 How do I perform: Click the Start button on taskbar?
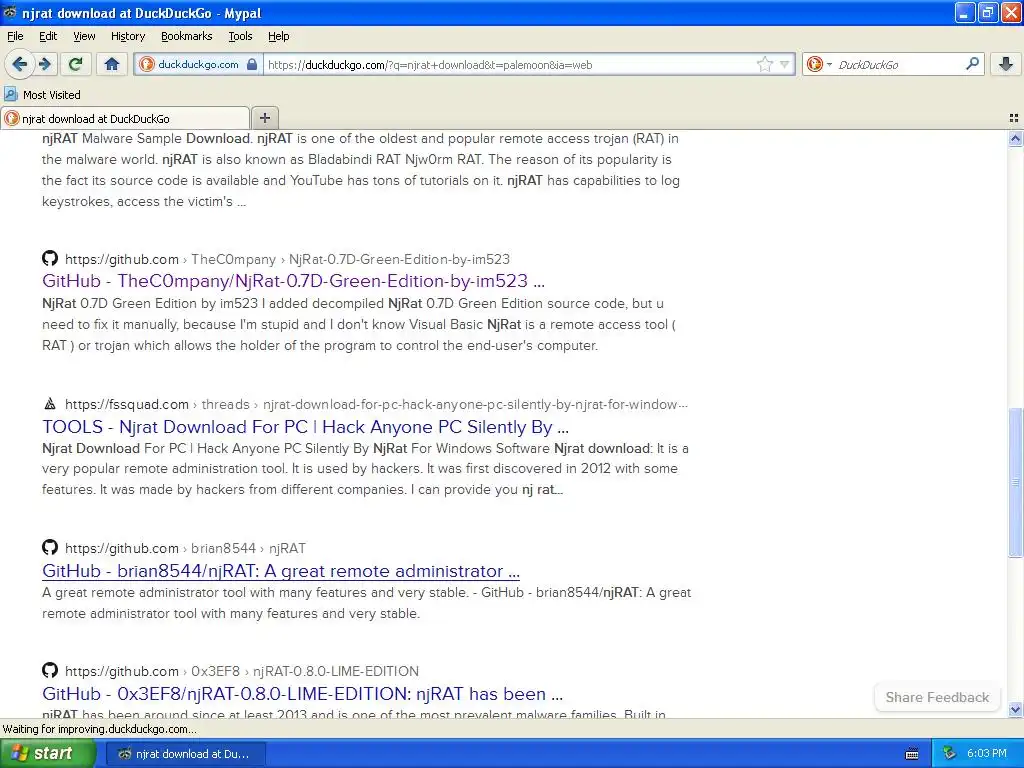(47, 753)
